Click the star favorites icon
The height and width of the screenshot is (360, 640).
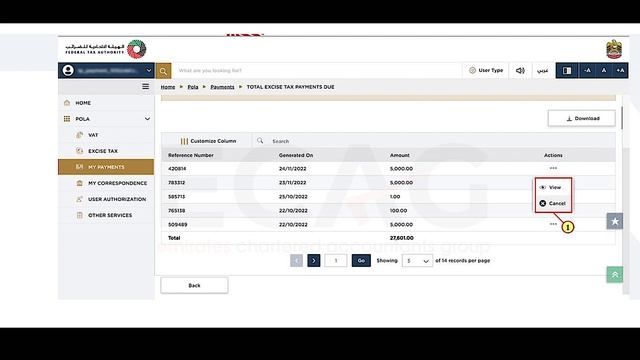[615, 221]
